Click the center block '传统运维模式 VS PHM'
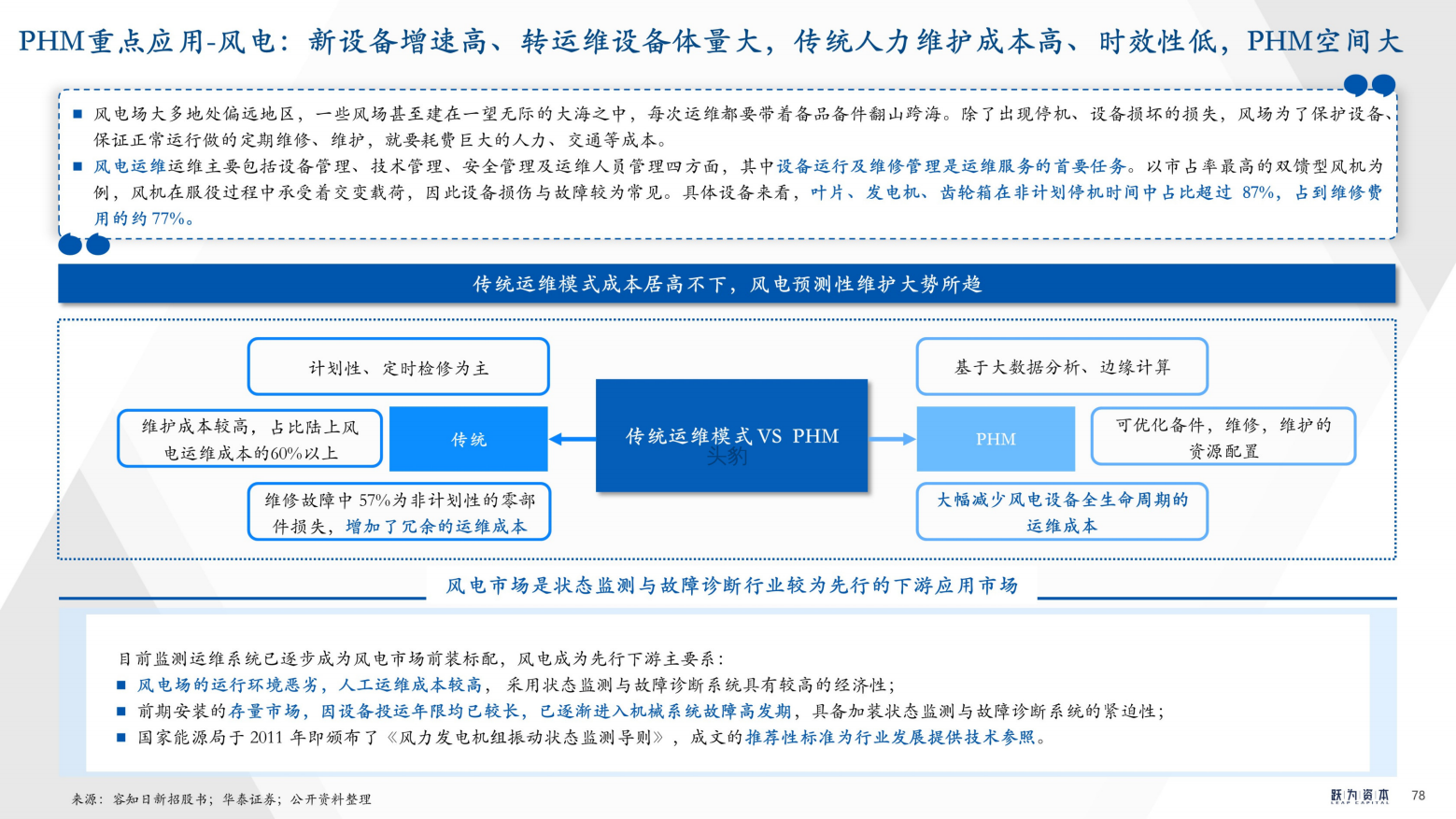 point(731,436)
